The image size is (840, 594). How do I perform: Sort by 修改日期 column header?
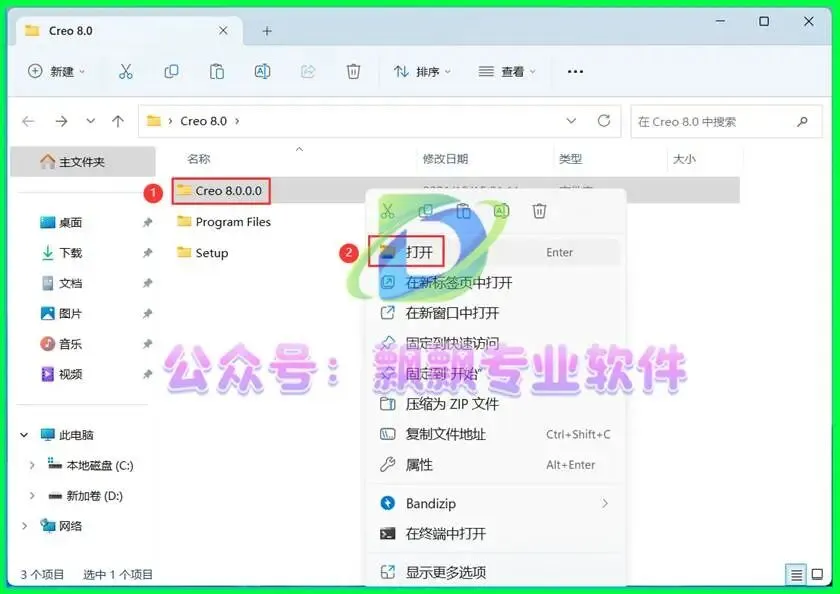[x=445, y=159]
